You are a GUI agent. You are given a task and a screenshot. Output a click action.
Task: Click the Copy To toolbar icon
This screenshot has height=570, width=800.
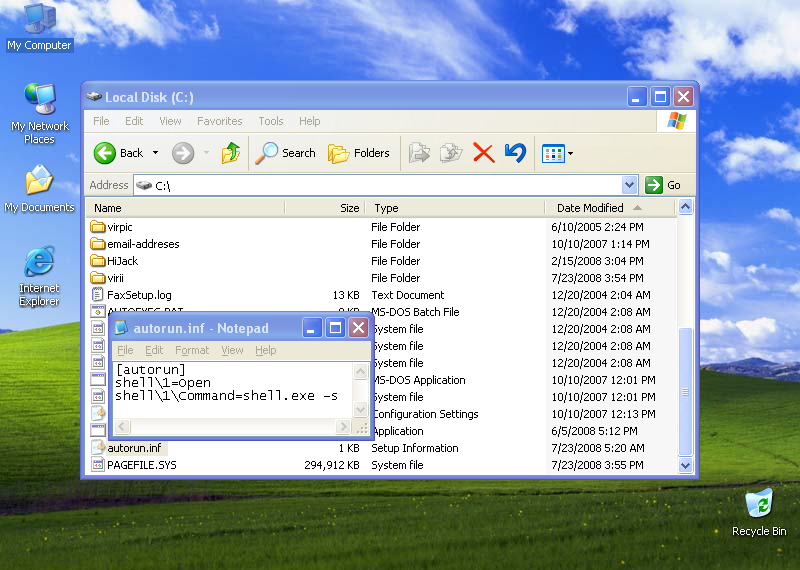[x=451, y=153]
